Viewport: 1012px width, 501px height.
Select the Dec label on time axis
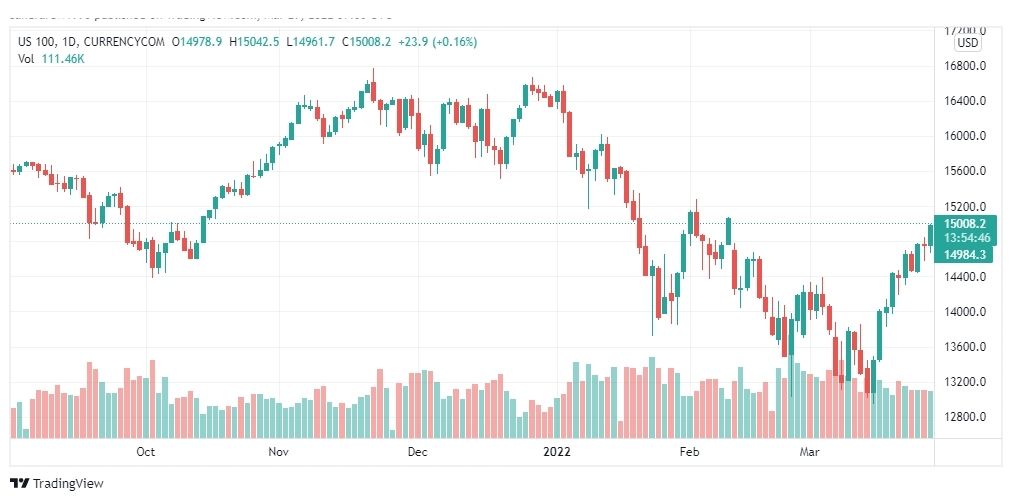tap(418, 452)
